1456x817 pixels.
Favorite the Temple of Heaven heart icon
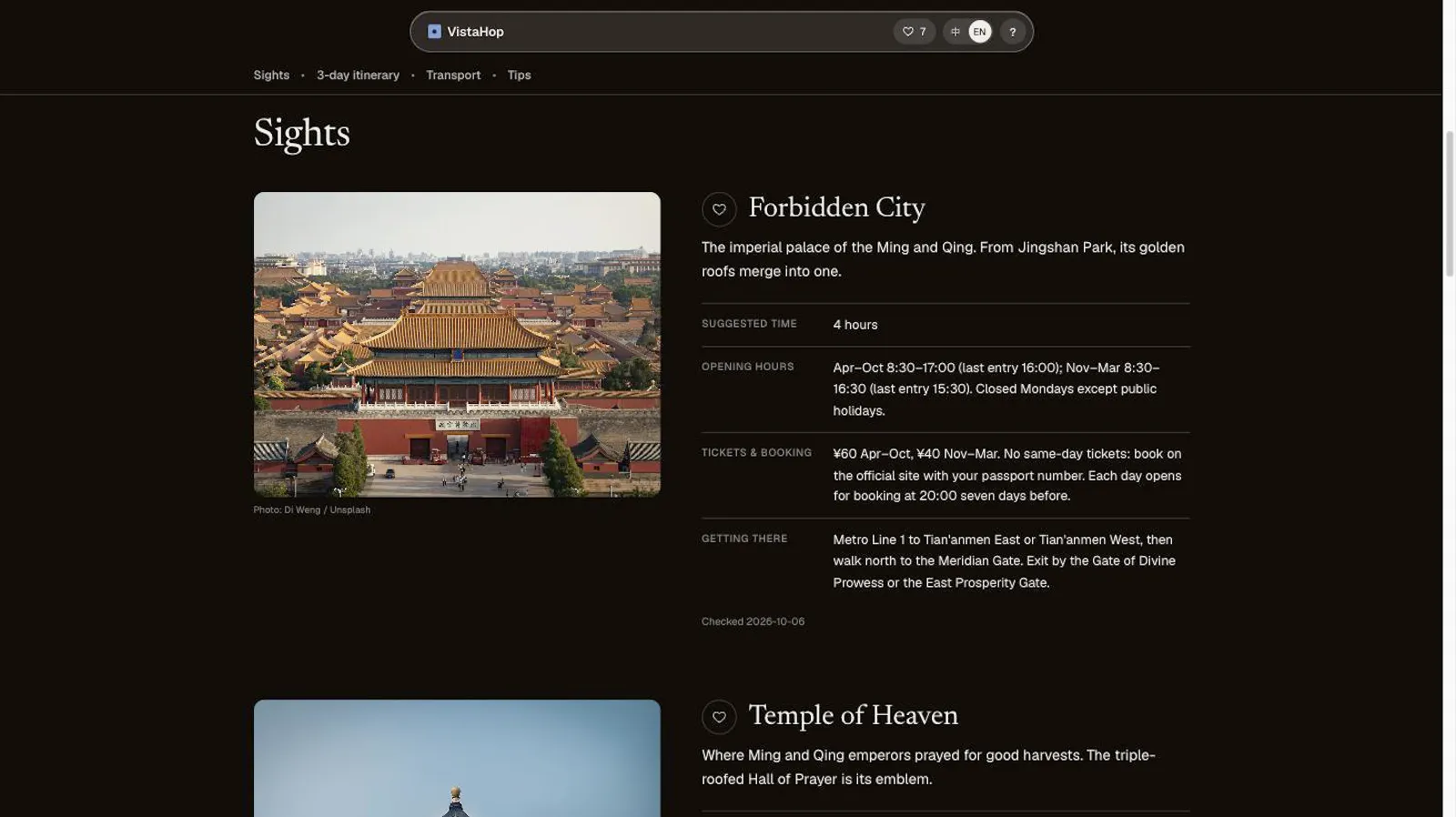coord(719,717)
